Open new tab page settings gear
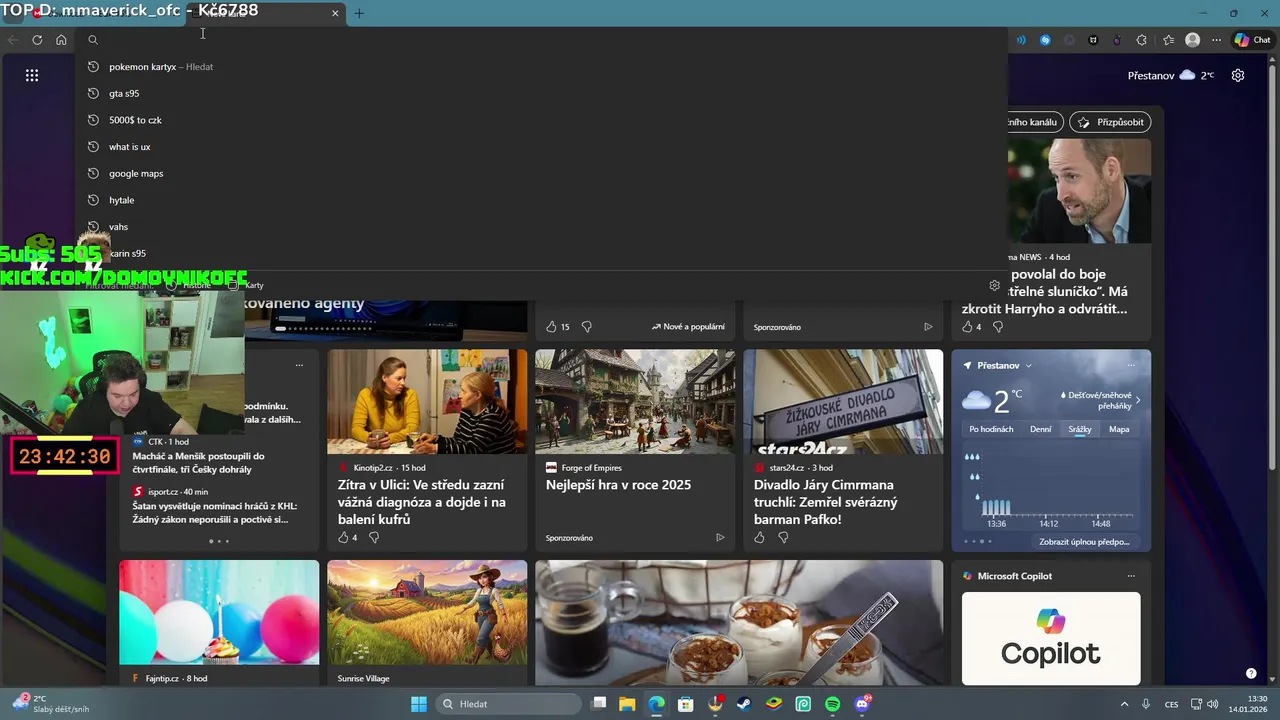Viewport: 1280px width, 720px height. (1238, 75)
